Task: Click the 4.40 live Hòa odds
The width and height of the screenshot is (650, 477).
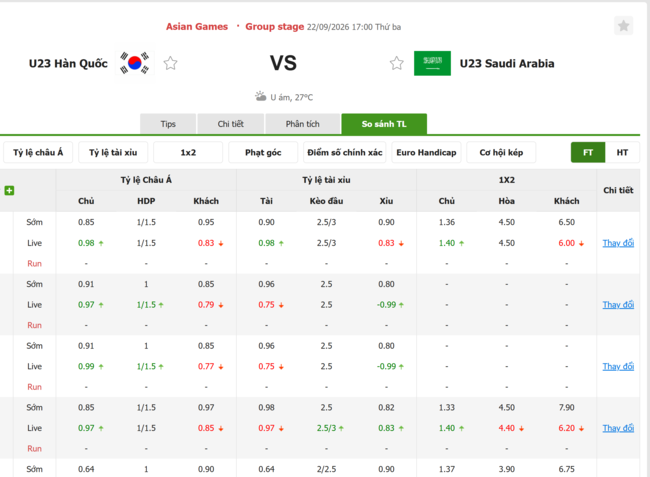Action: 507,428
